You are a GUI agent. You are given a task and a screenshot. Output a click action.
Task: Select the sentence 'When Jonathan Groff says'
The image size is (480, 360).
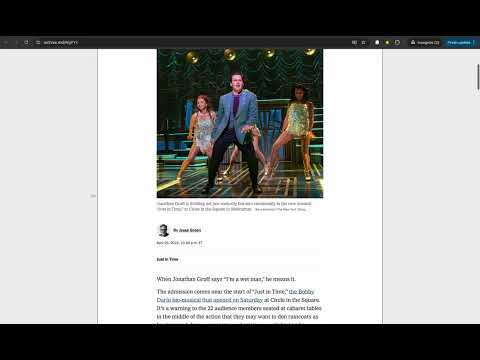(226, 279)
